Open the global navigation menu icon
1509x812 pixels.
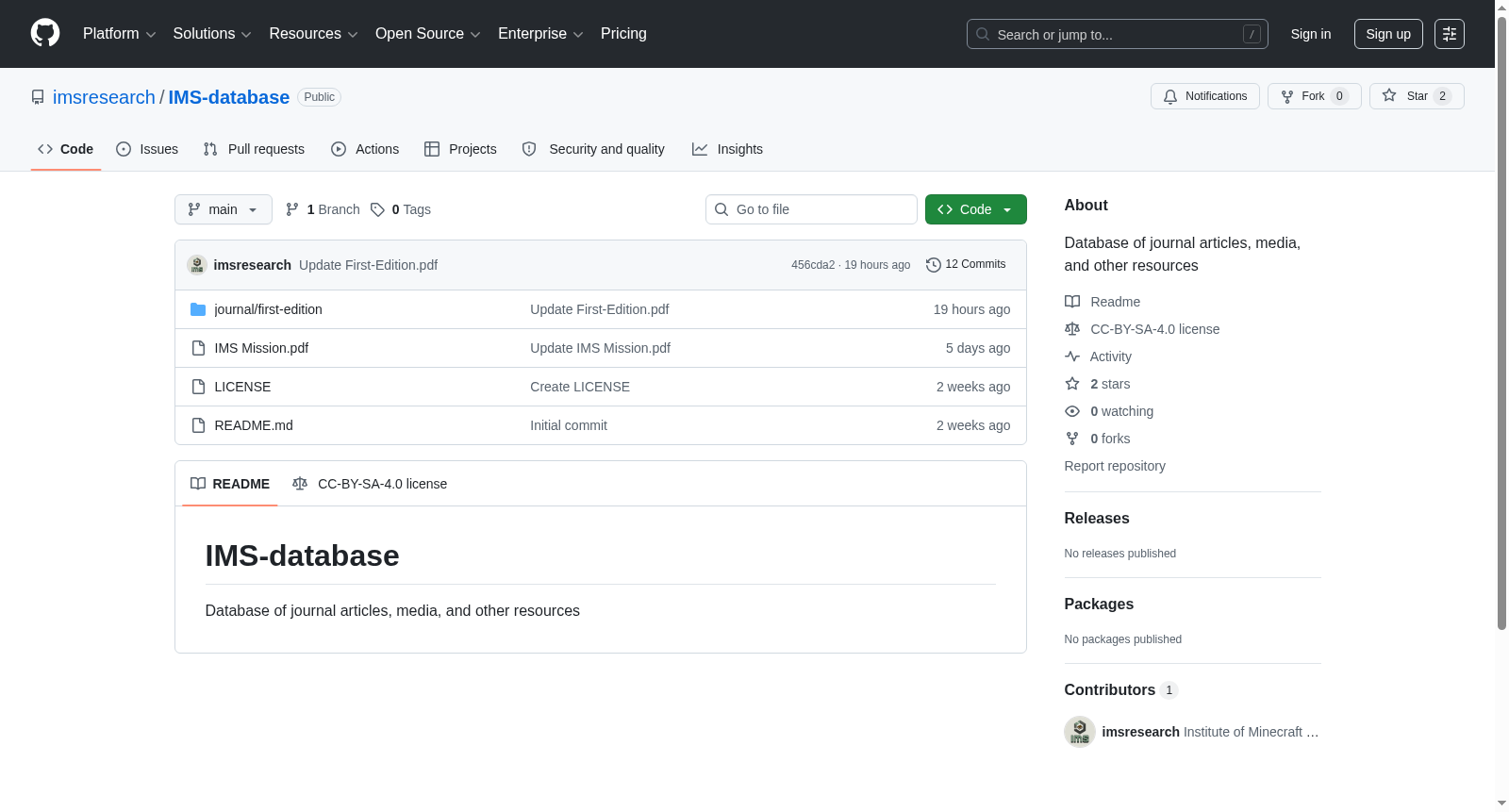pyautogui.click(x=1450, y=34)
